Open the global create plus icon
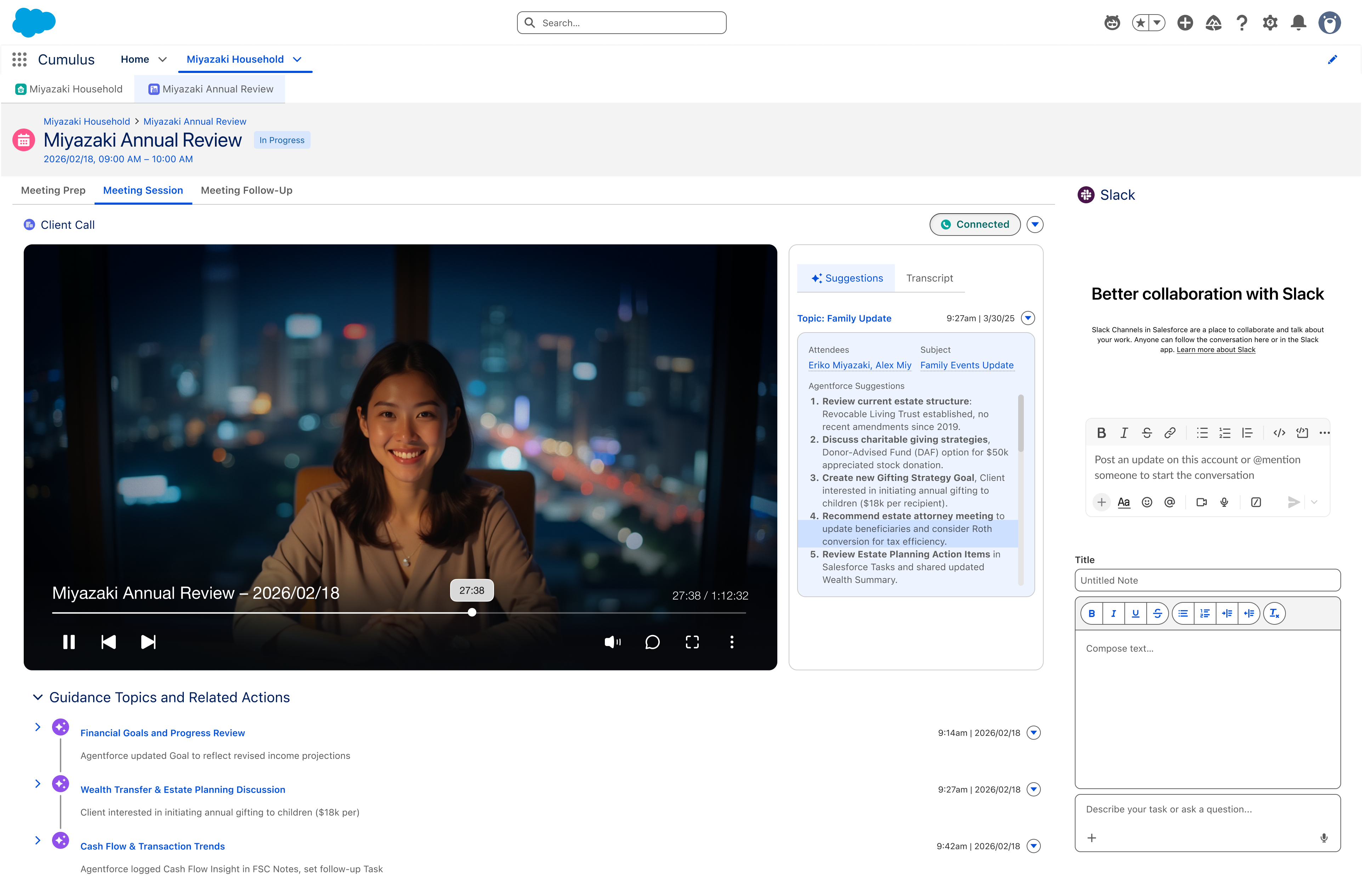Viewport: 1362px width, 896px height. pos(1185,23)
